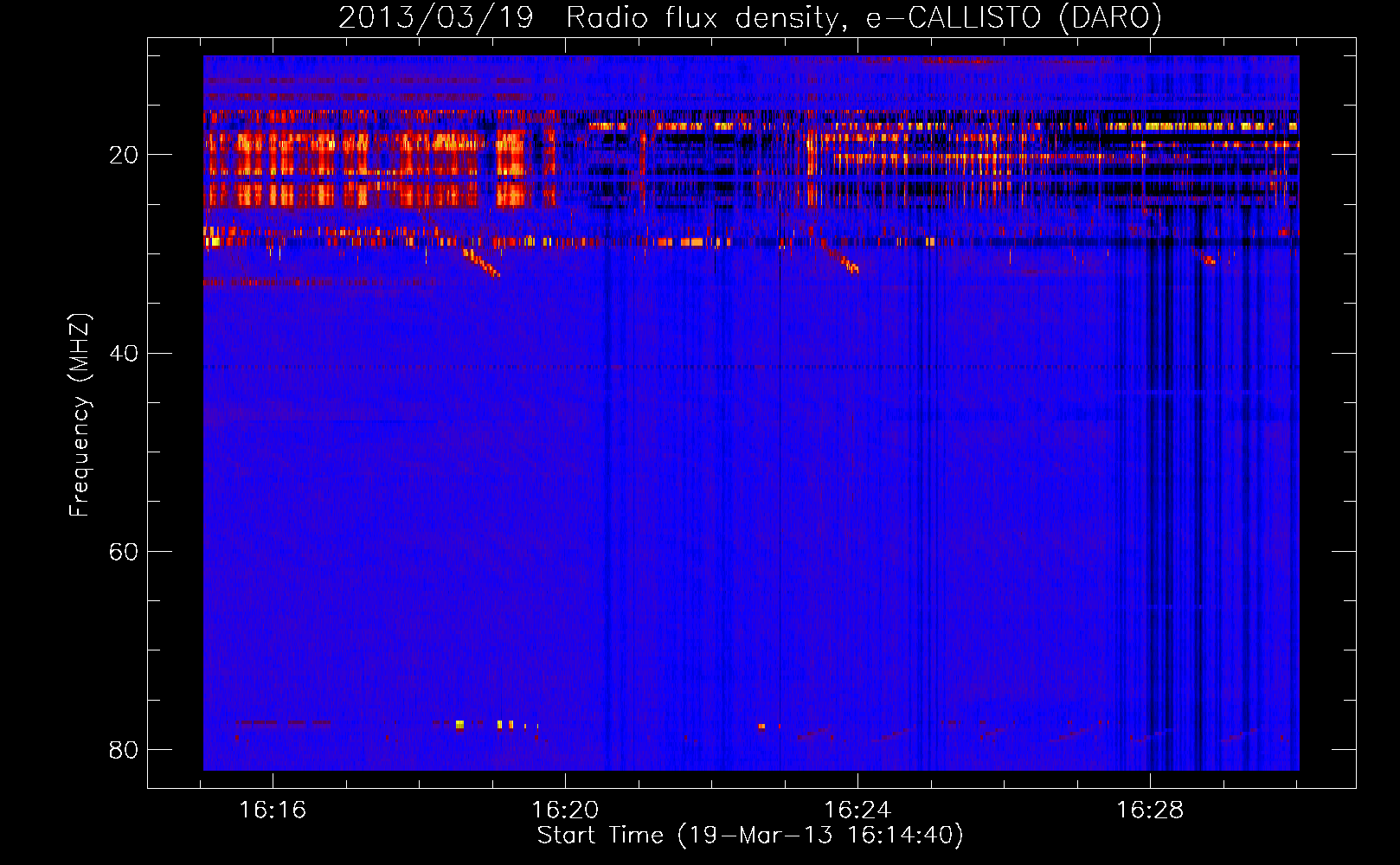
Task: Click the '16:28' time tick label
Action: point(1150,810)
